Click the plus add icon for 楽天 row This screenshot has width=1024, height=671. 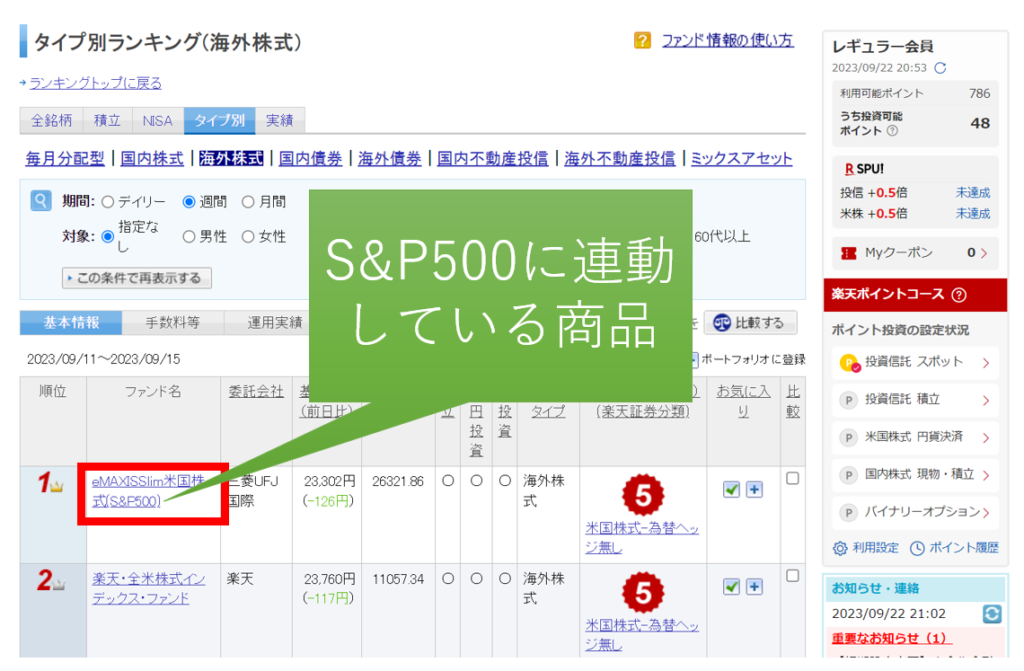pyautogui.click(x=754, y=587)
